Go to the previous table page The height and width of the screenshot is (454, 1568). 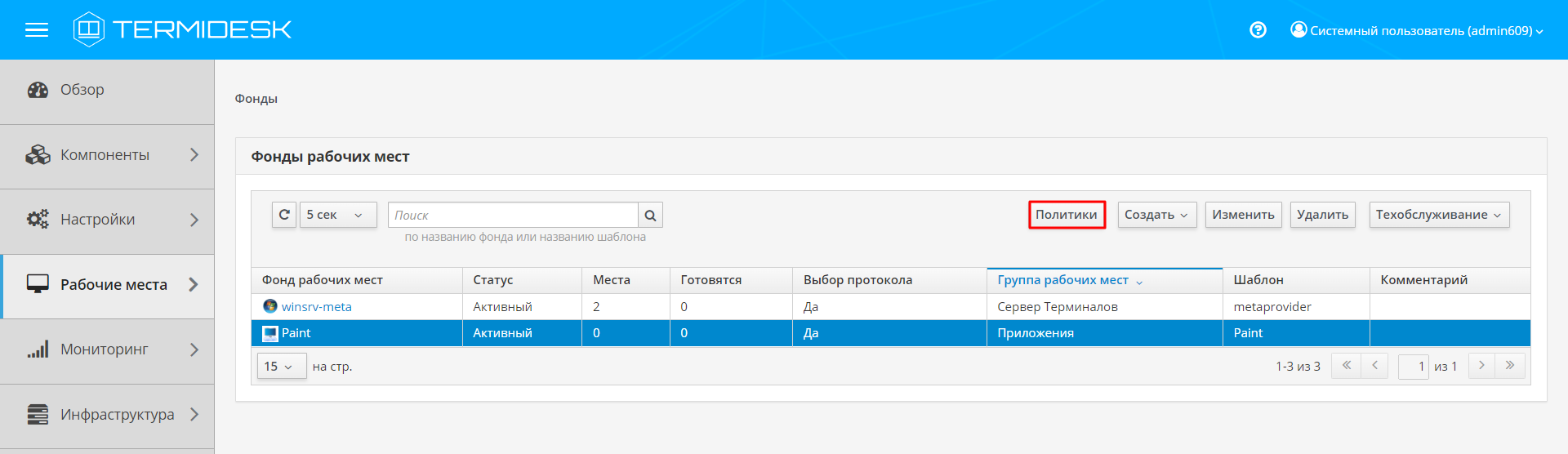pos(1374,366)
